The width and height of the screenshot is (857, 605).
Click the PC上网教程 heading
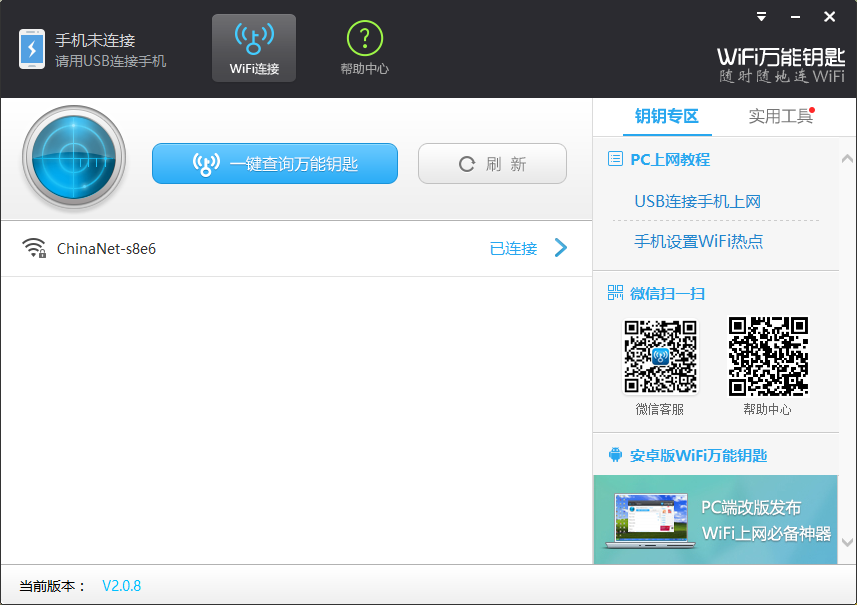(670, 160)
